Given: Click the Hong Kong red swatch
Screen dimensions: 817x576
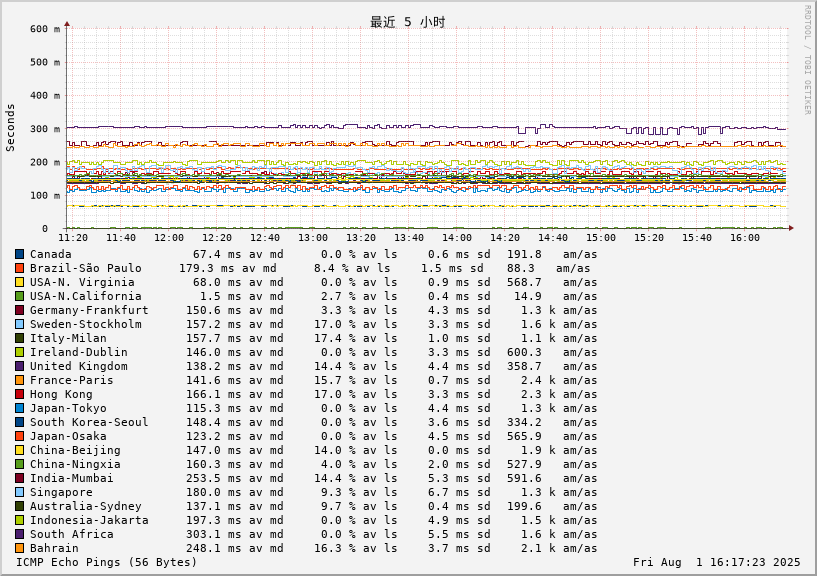Looking at the screenshot, I should tap(19, 394).
